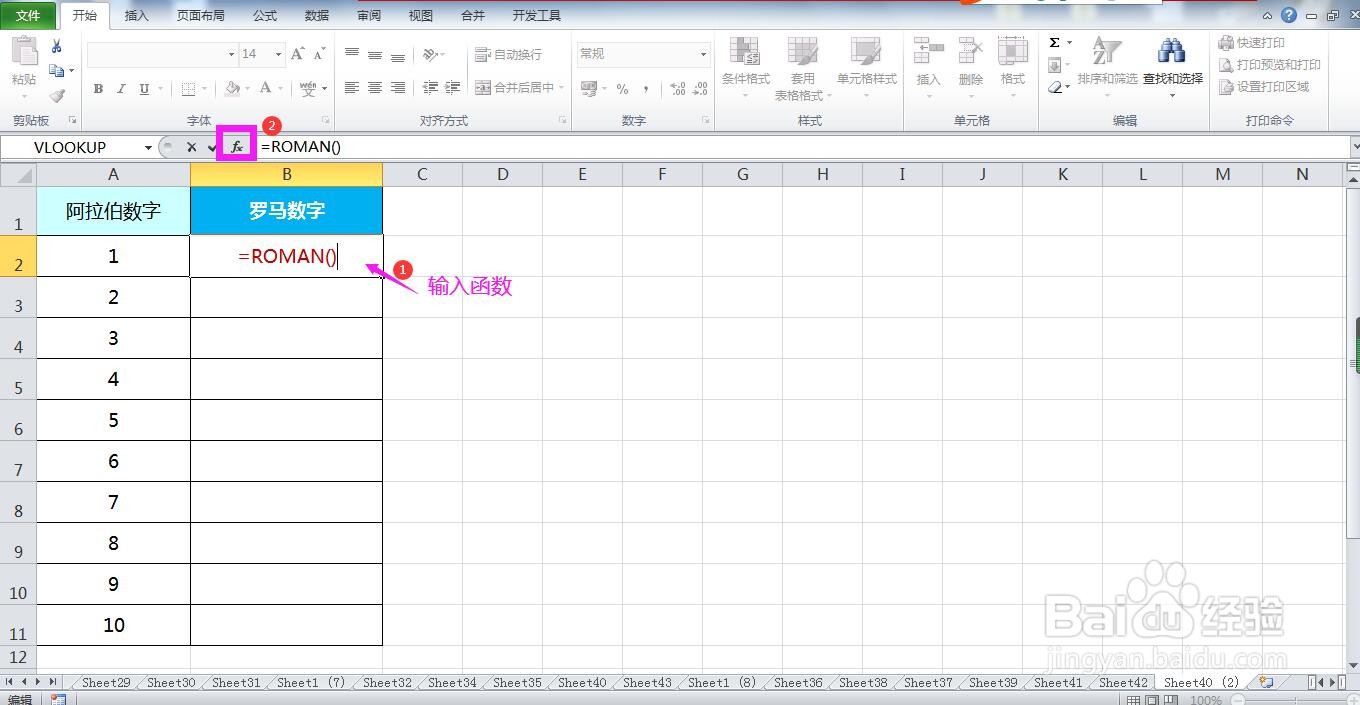Select the 罗马数字 header cell

pyautogui.click(x=286, y=211)
